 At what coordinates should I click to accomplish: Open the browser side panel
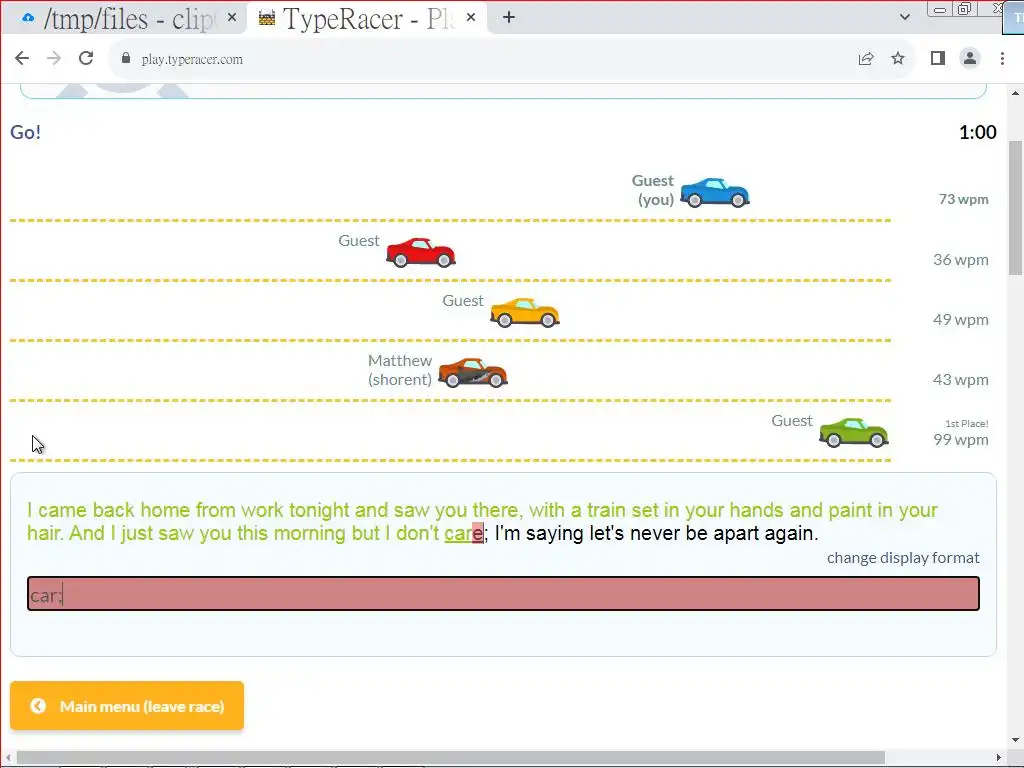tap(938, 58)
